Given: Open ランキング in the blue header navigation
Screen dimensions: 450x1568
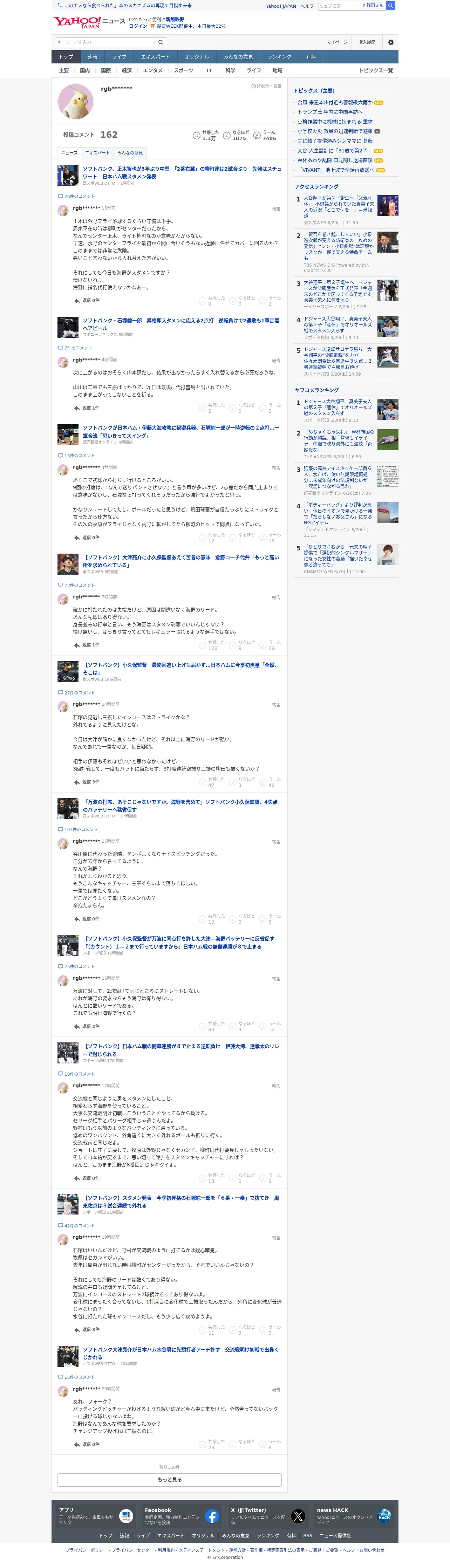Looking at the screenshot, I should (280, 57).
